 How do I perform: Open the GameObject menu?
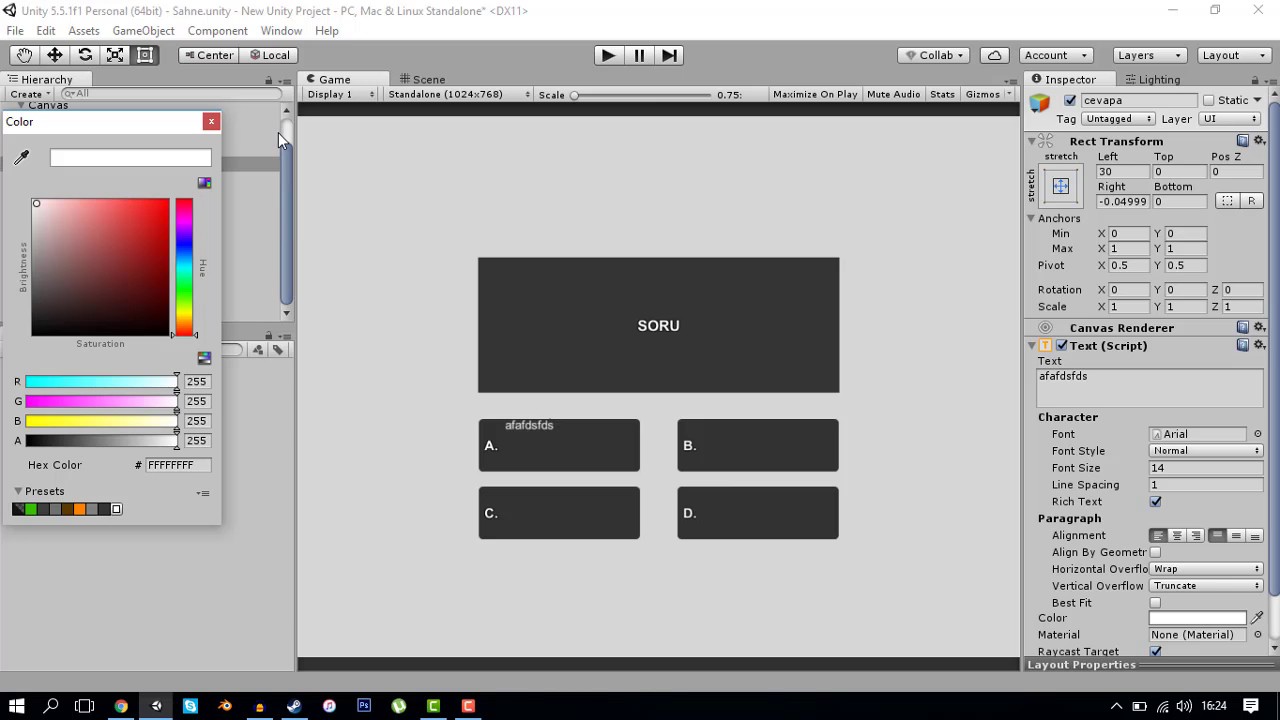tap(143, 31)
